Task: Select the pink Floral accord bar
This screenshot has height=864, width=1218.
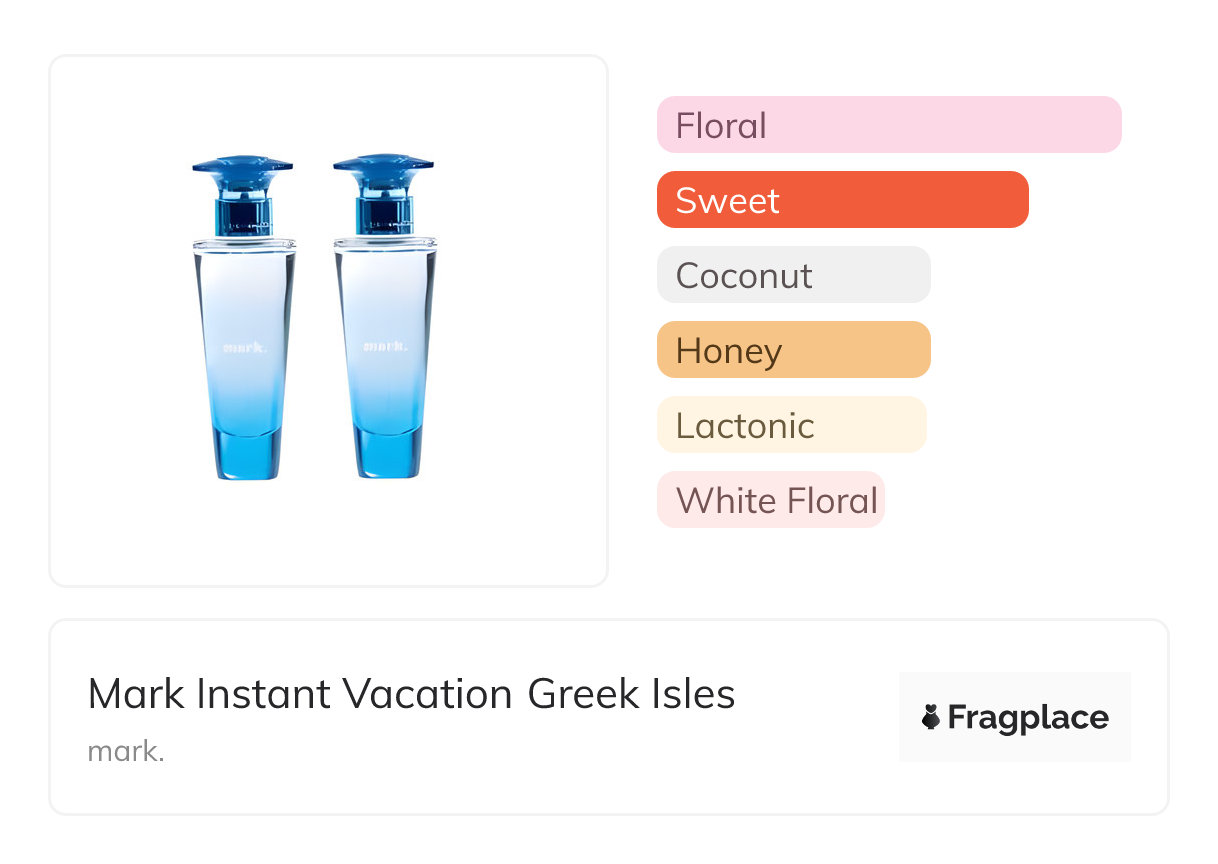Action: pos(888,125)
